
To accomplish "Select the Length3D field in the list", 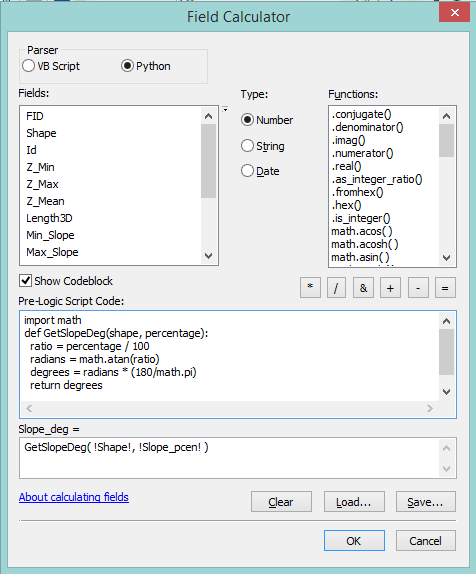I will [49, 218].
